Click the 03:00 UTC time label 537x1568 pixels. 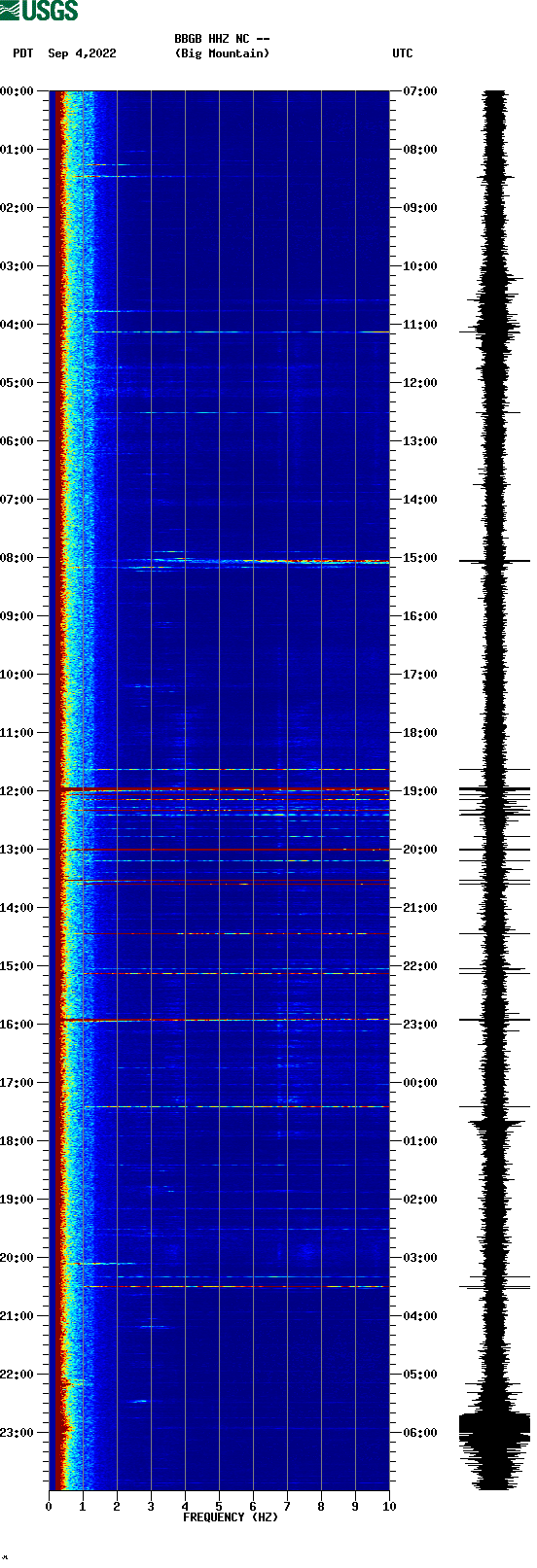(x=420, y=1258)
